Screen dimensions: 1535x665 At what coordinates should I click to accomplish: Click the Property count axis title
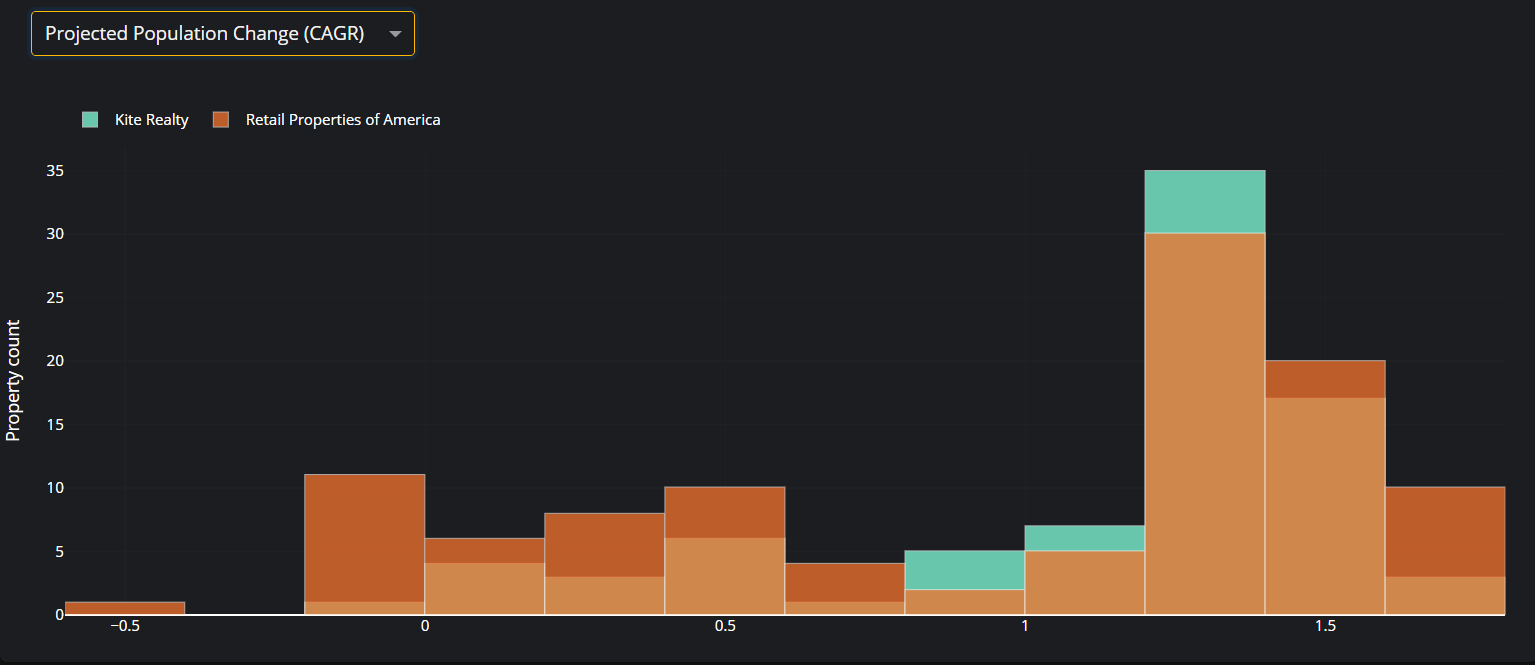[13, 380]
